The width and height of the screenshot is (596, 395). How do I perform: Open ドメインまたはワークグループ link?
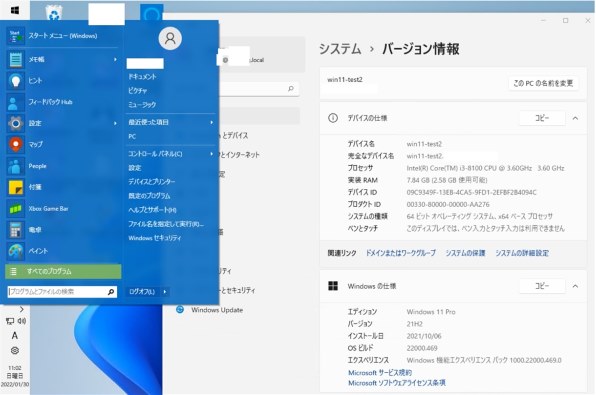[401, 253]
